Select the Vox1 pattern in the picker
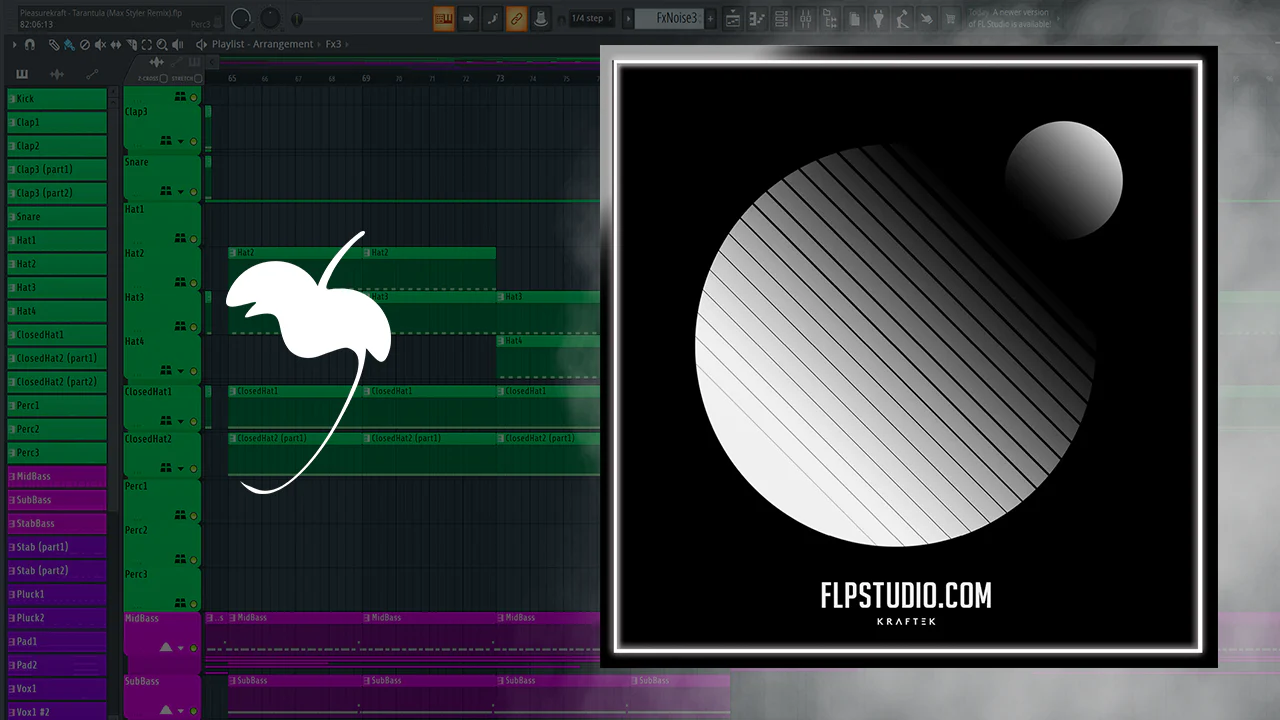Image resolution: width=1280 pixels, height=720 pixels. coord(57,689)
